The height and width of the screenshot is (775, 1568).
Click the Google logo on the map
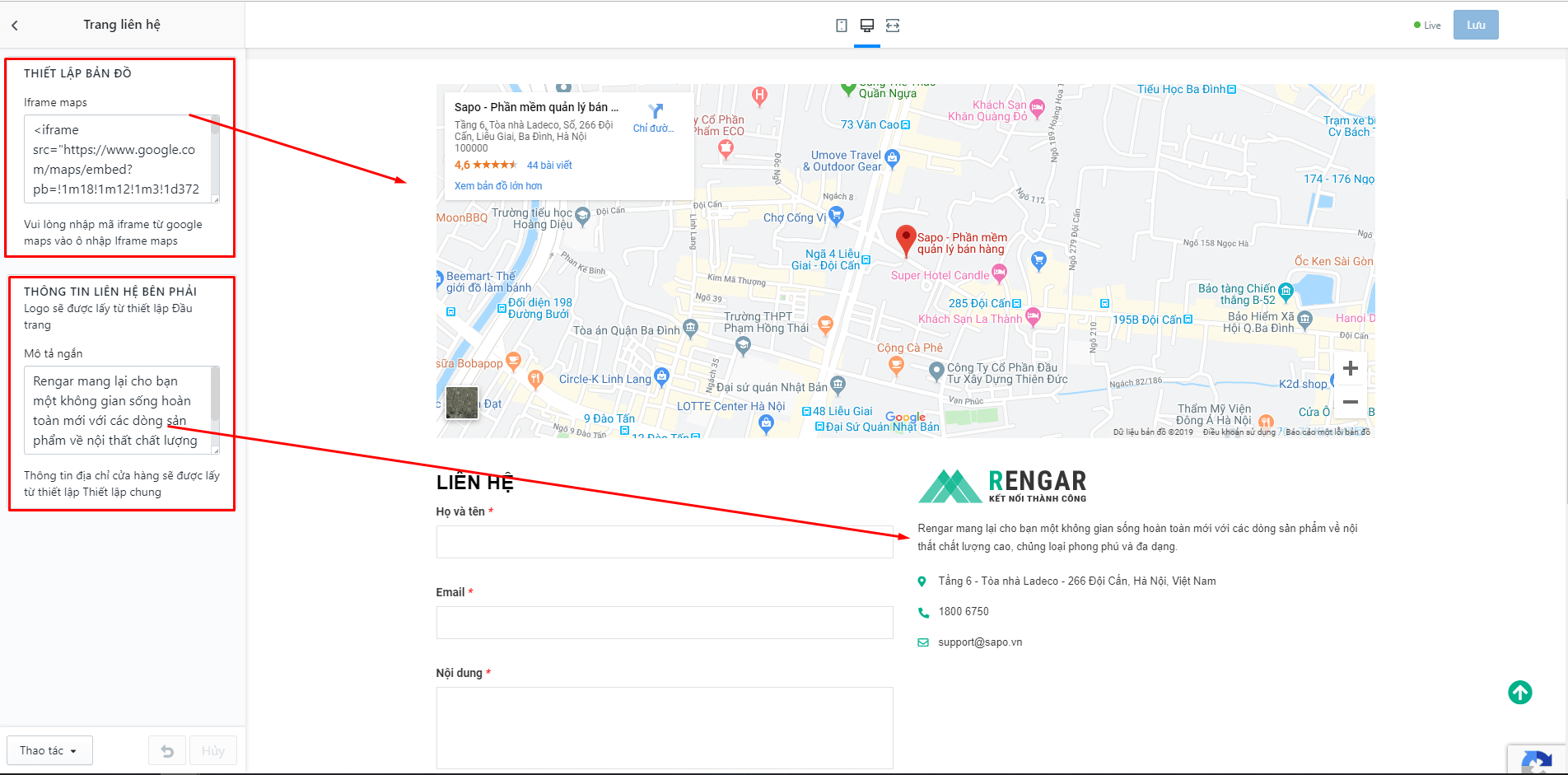[x=905, y=418]
